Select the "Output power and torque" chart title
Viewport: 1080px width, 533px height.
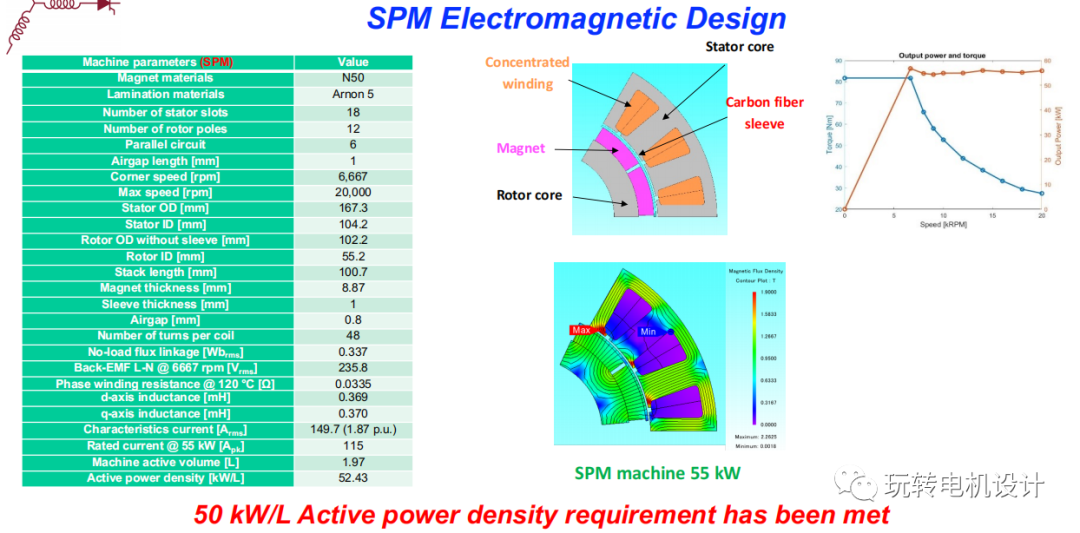coord(942,54)
